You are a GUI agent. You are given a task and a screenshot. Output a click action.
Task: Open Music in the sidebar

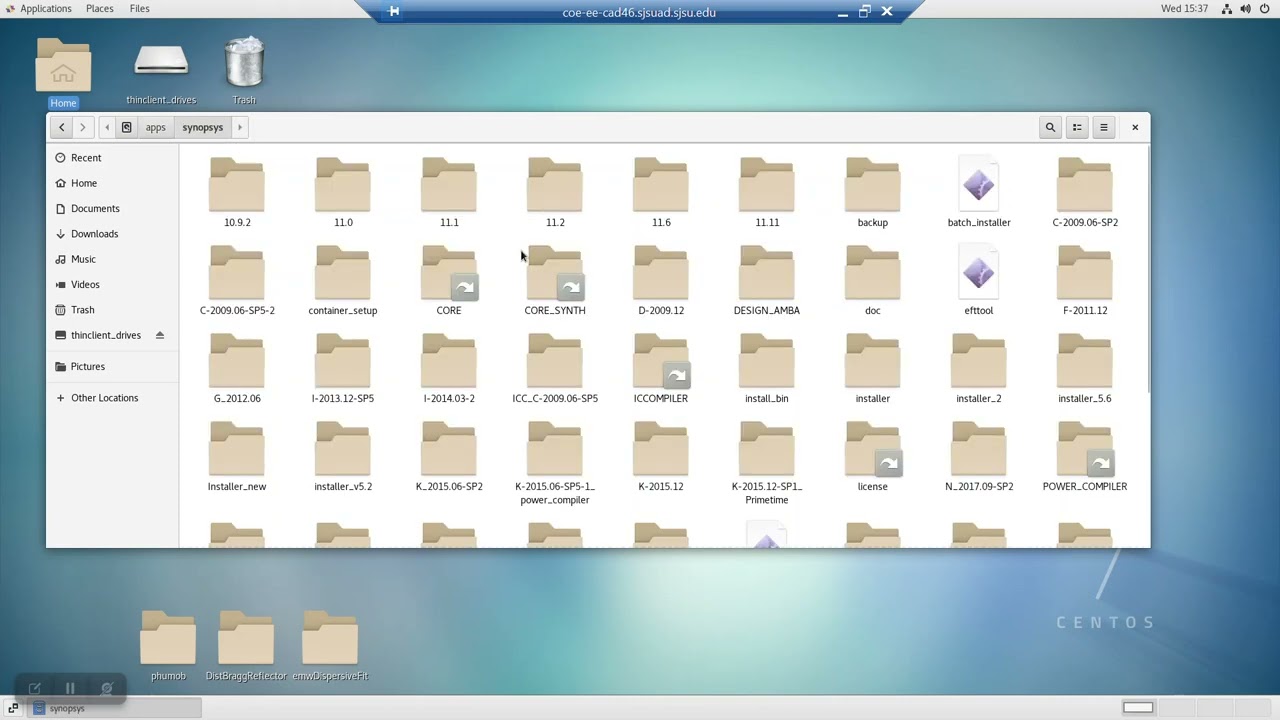click(113, 259)
